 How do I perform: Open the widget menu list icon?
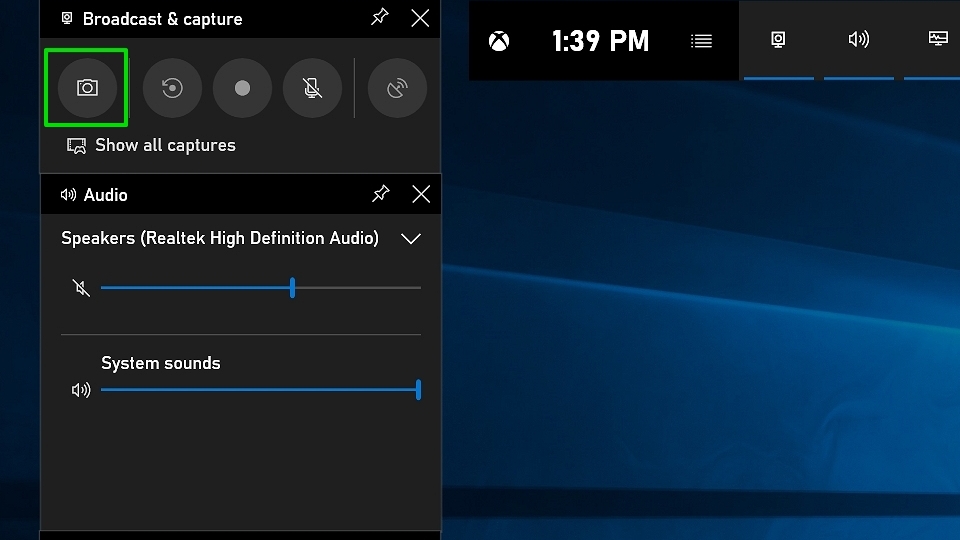[x=701, y=41]
